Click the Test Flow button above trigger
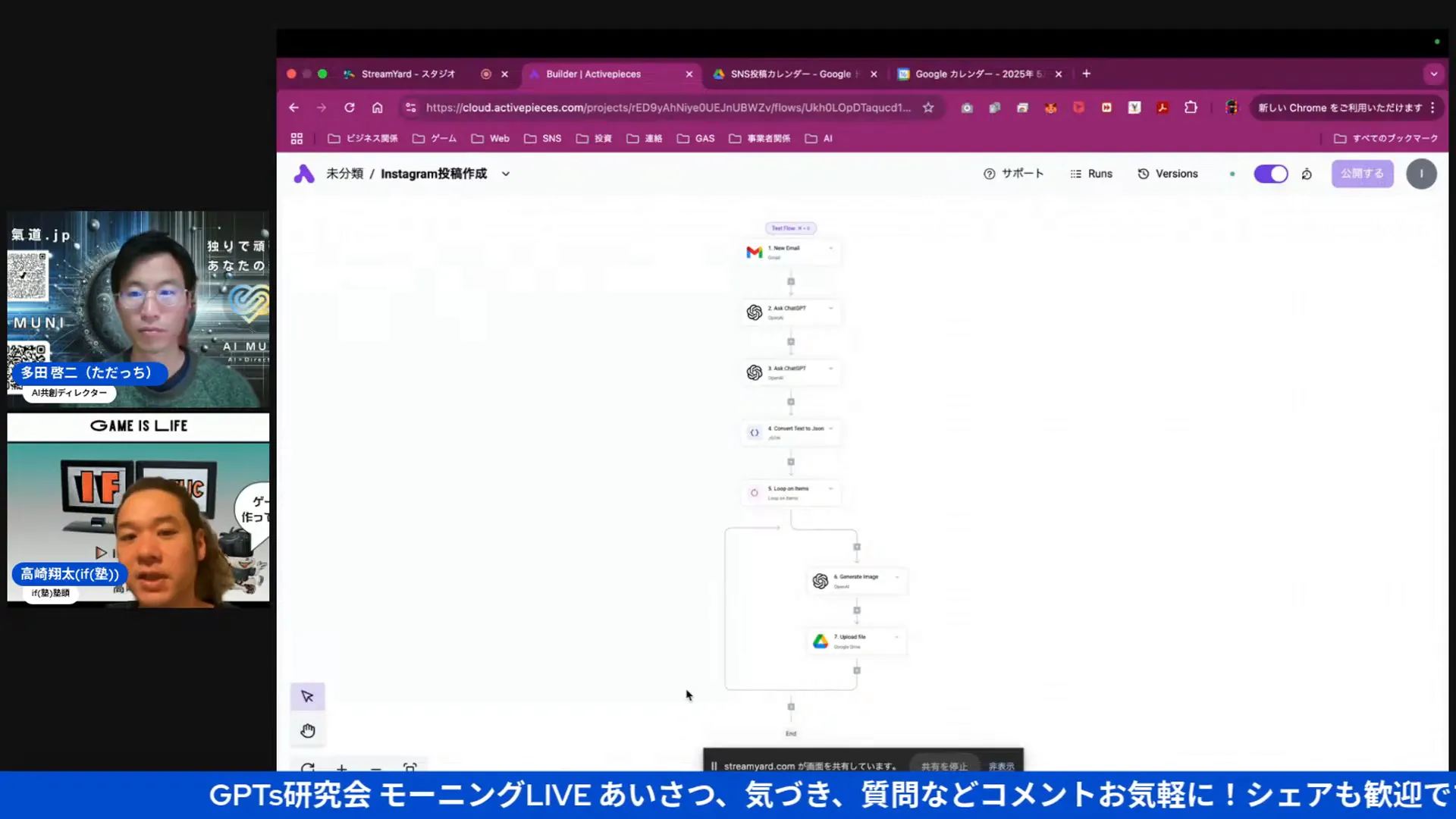Image resolution: width=1456 pixels, height=819 pixels. 791,228
